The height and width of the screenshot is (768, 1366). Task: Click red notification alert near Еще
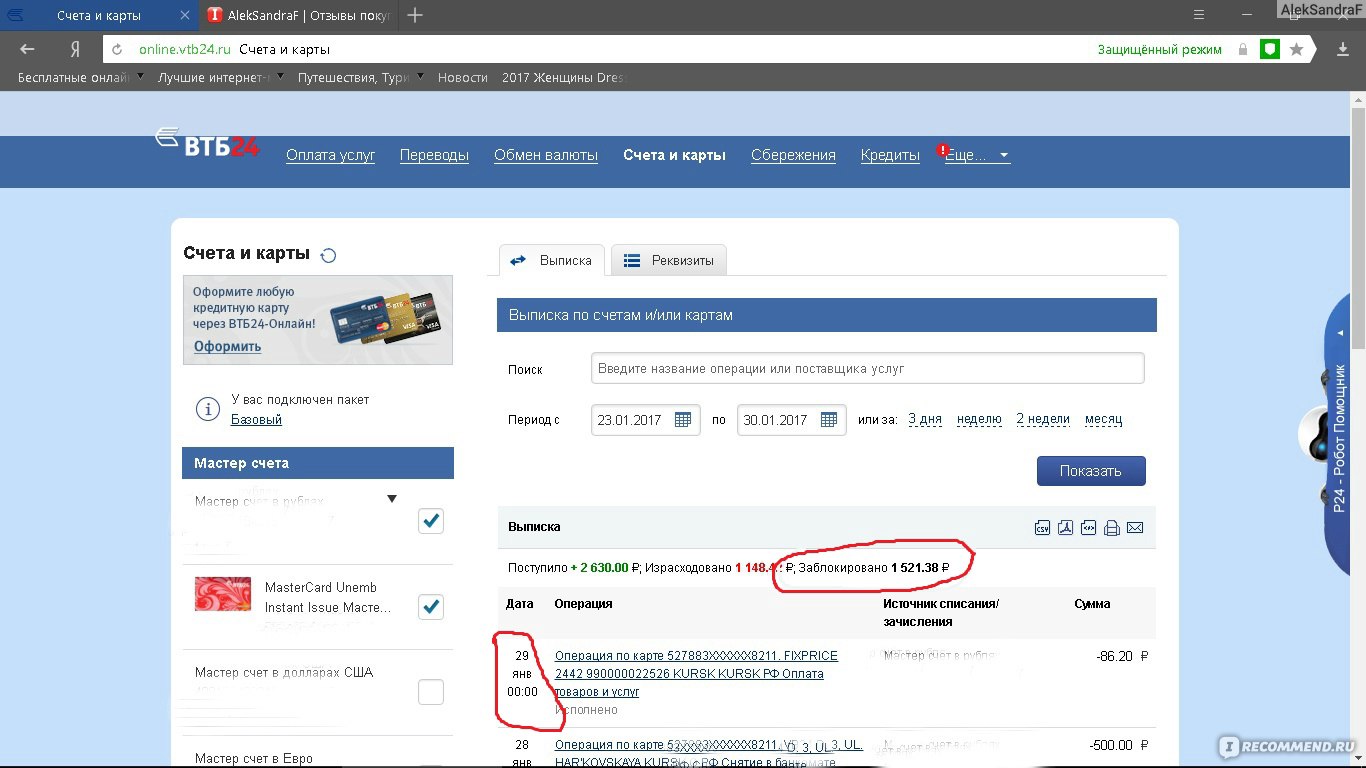coord(942,149)
